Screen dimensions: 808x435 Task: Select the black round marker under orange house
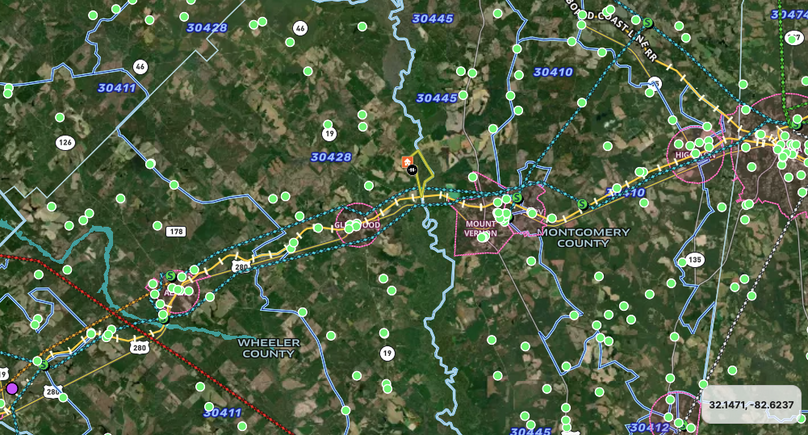(412, 170)
